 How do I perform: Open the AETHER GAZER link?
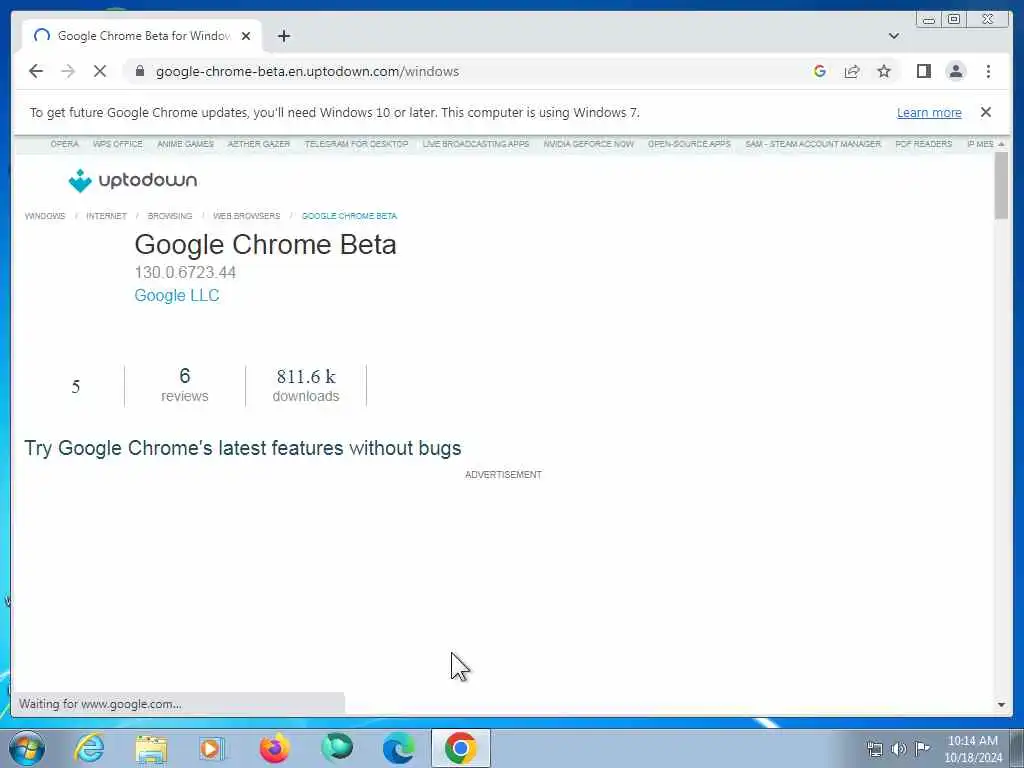pyautogui.click(x=259, y=144)
